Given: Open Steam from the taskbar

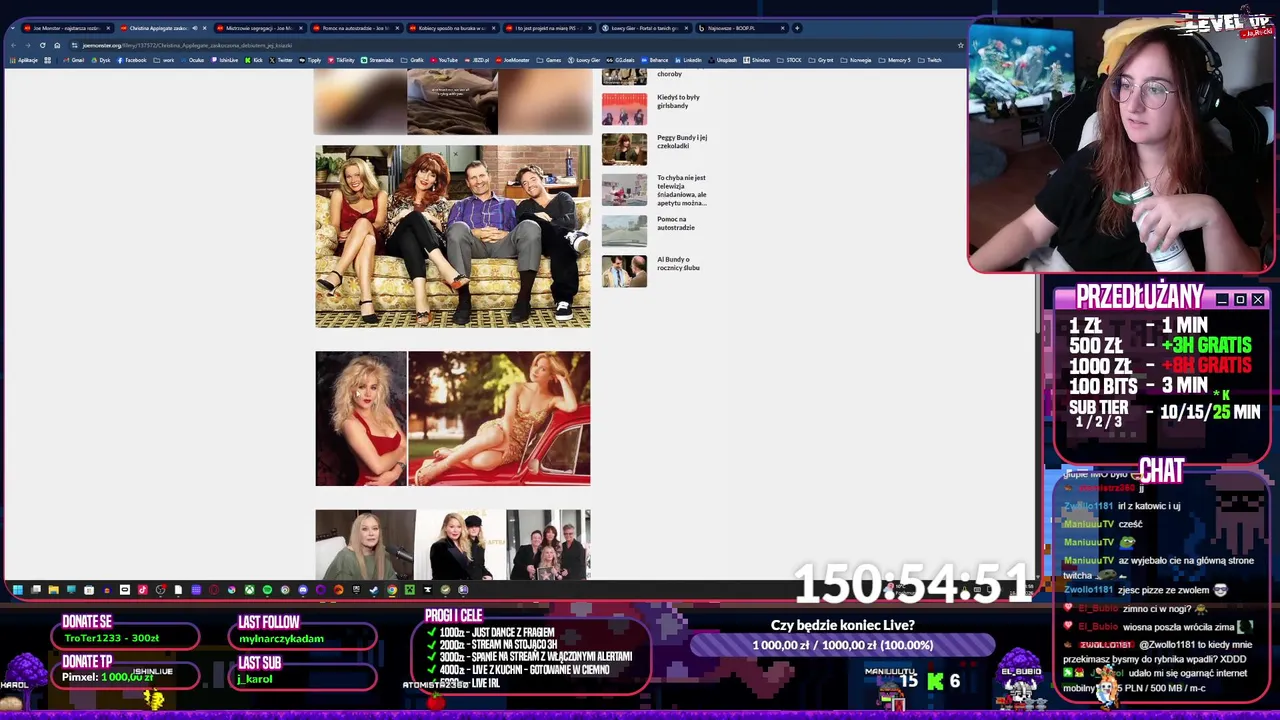Looking at the screenshot, I should click(373, 590).
